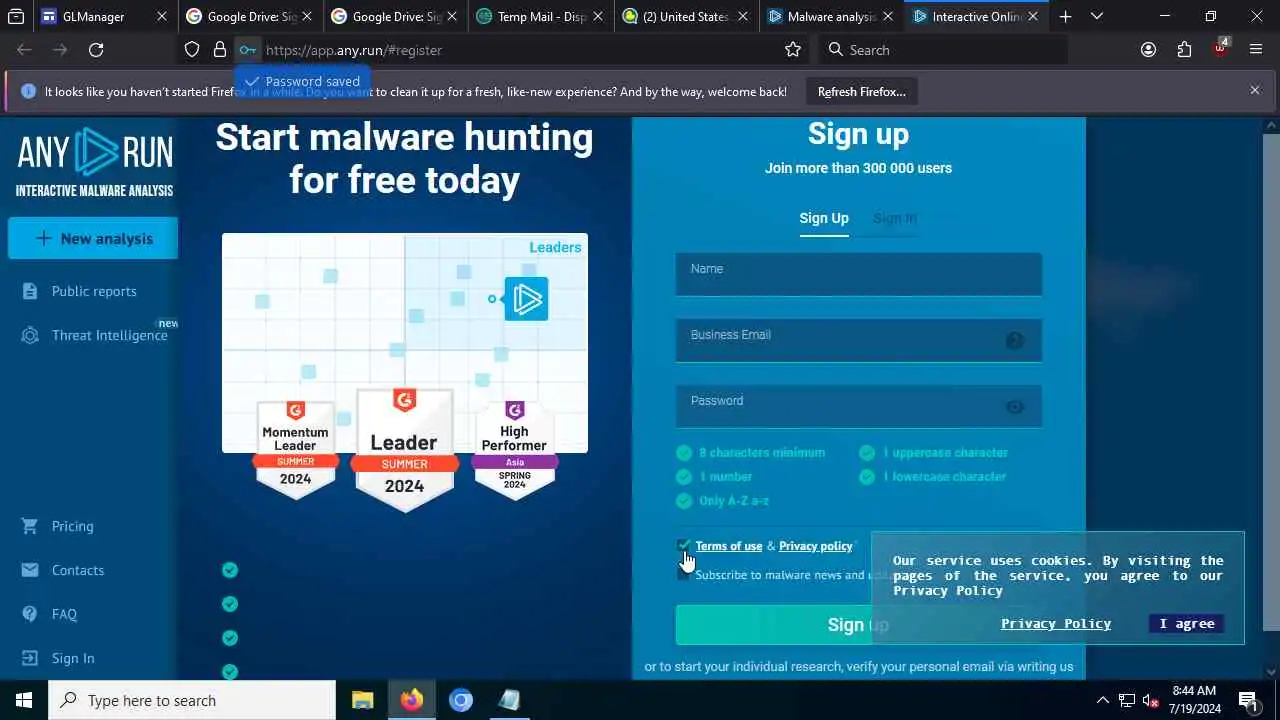This screenshot has width=1280, height=720.
Task: Open Privacy Policy link in cookie notice
Action: [1056, 623]
